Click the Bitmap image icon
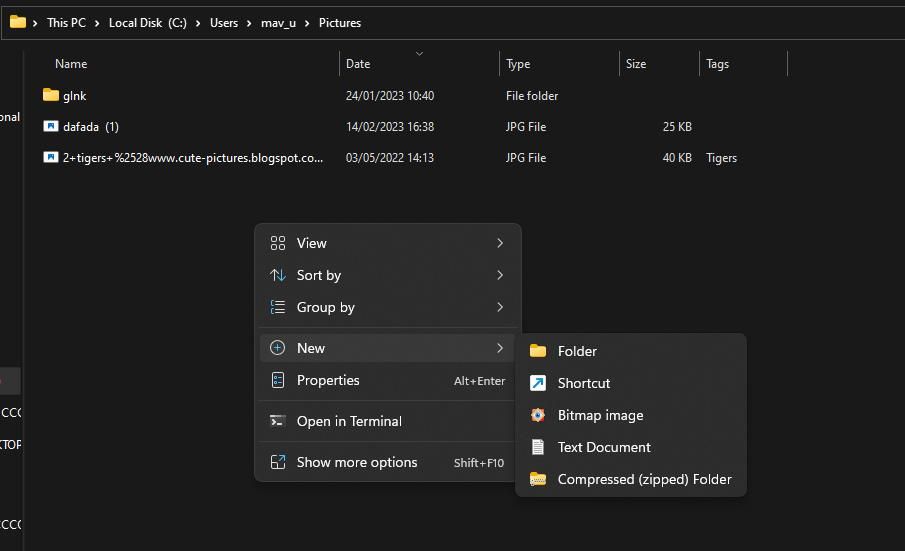 tap(538, 415)
